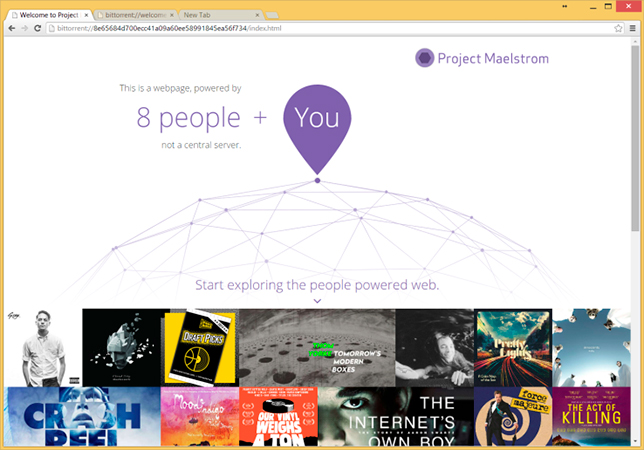644x450 pixels.
Task: Close the browser window with red X
Action: tap(628, 6)
